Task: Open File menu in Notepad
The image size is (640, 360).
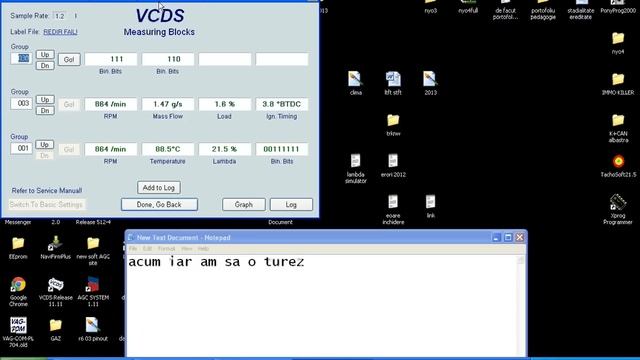Action: click(133, 249)
